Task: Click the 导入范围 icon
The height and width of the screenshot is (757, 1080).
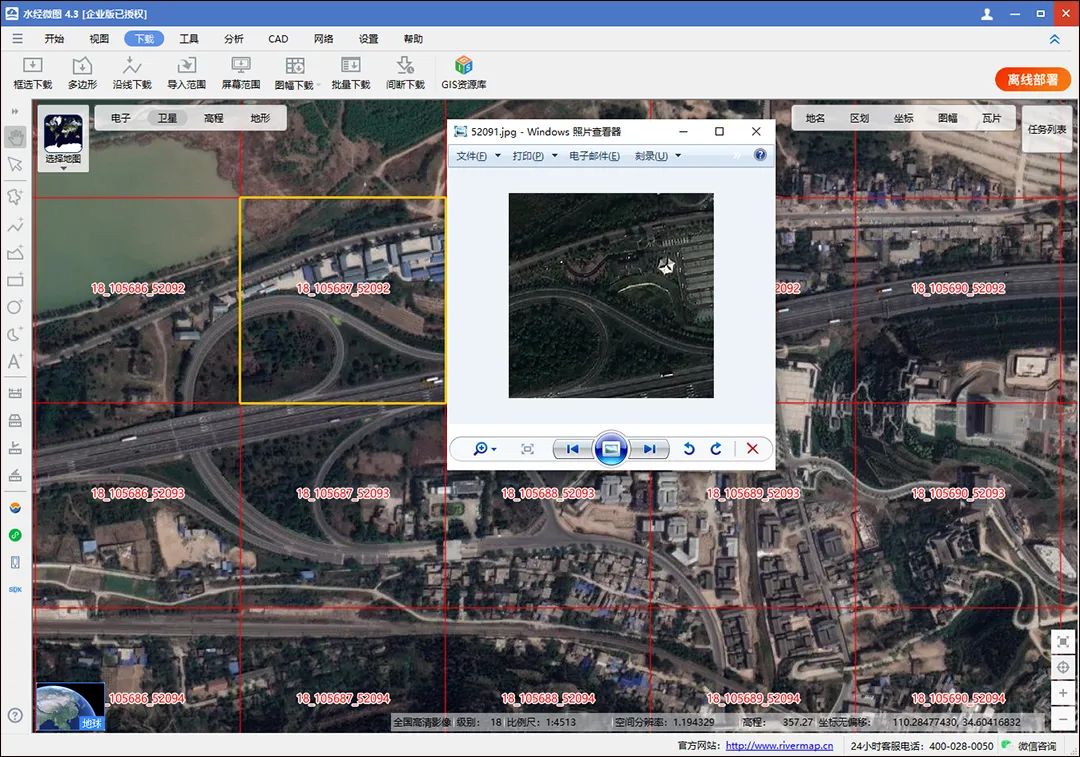Action: pos(186,73)
